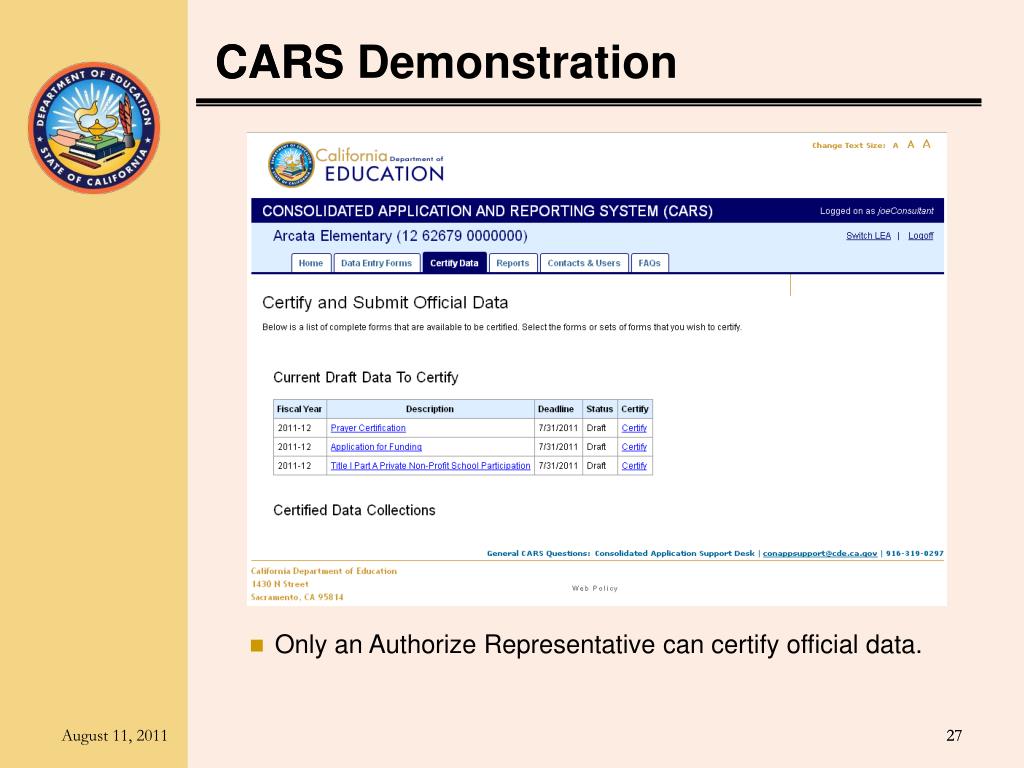Click the Certify and Submit Official Data heading
Screen dimensions: 1024x768
click(385, 302)
